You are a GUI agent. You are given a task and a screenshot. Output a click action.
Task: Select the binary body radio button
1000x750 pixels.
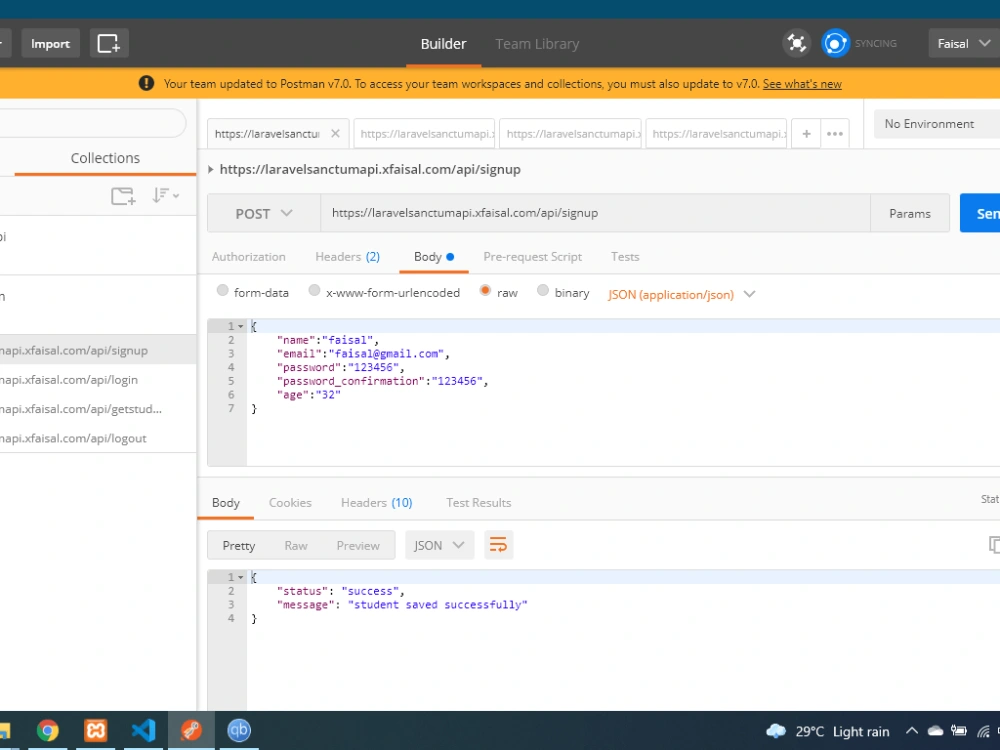pos(543,291)
